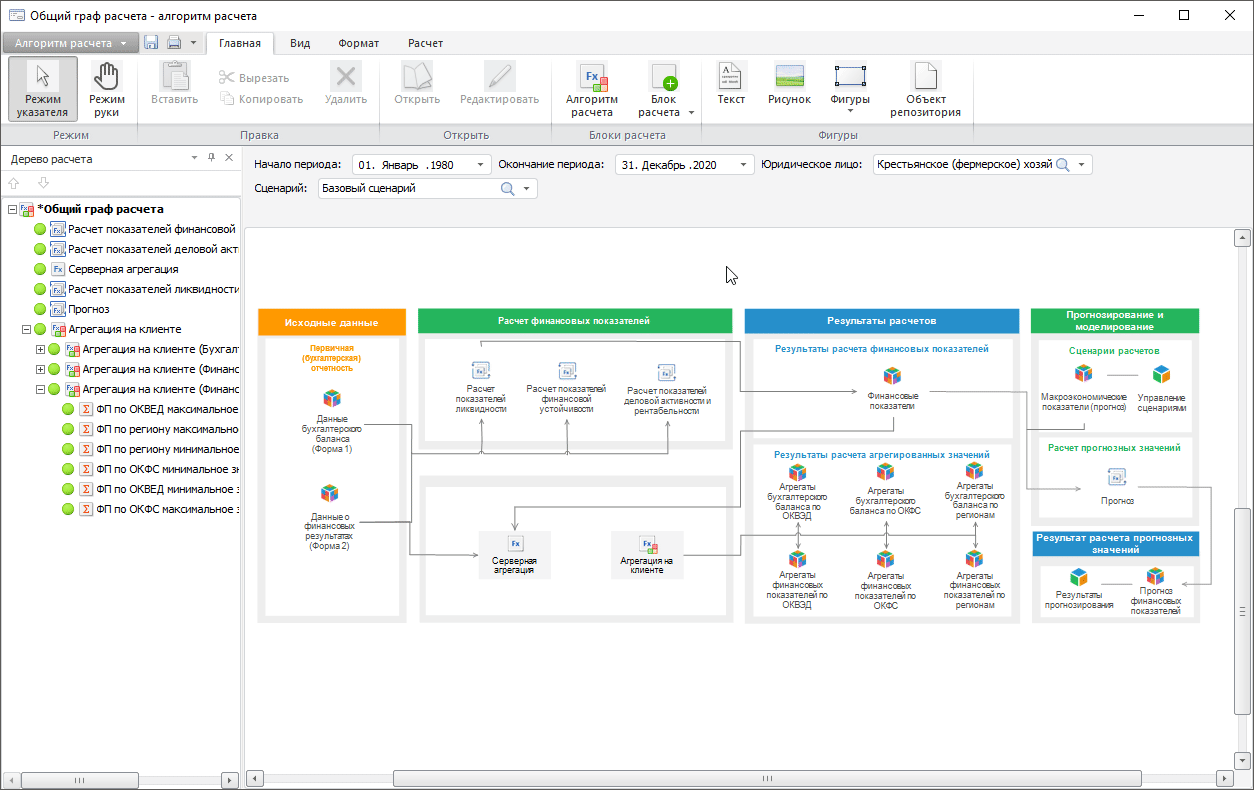
Task: Click the diagram's vertical scrollbar thumb
Action: pos(1242,610)
